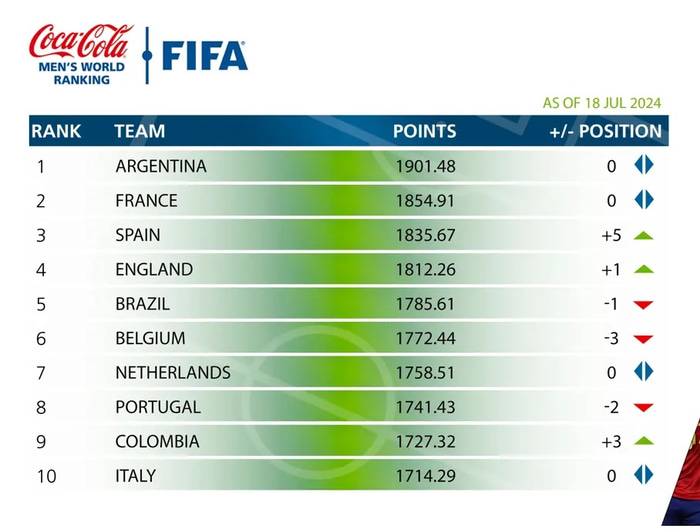Click the Coca-Cola logo
This screenshot has width=700, height=532.
(80, 42)
